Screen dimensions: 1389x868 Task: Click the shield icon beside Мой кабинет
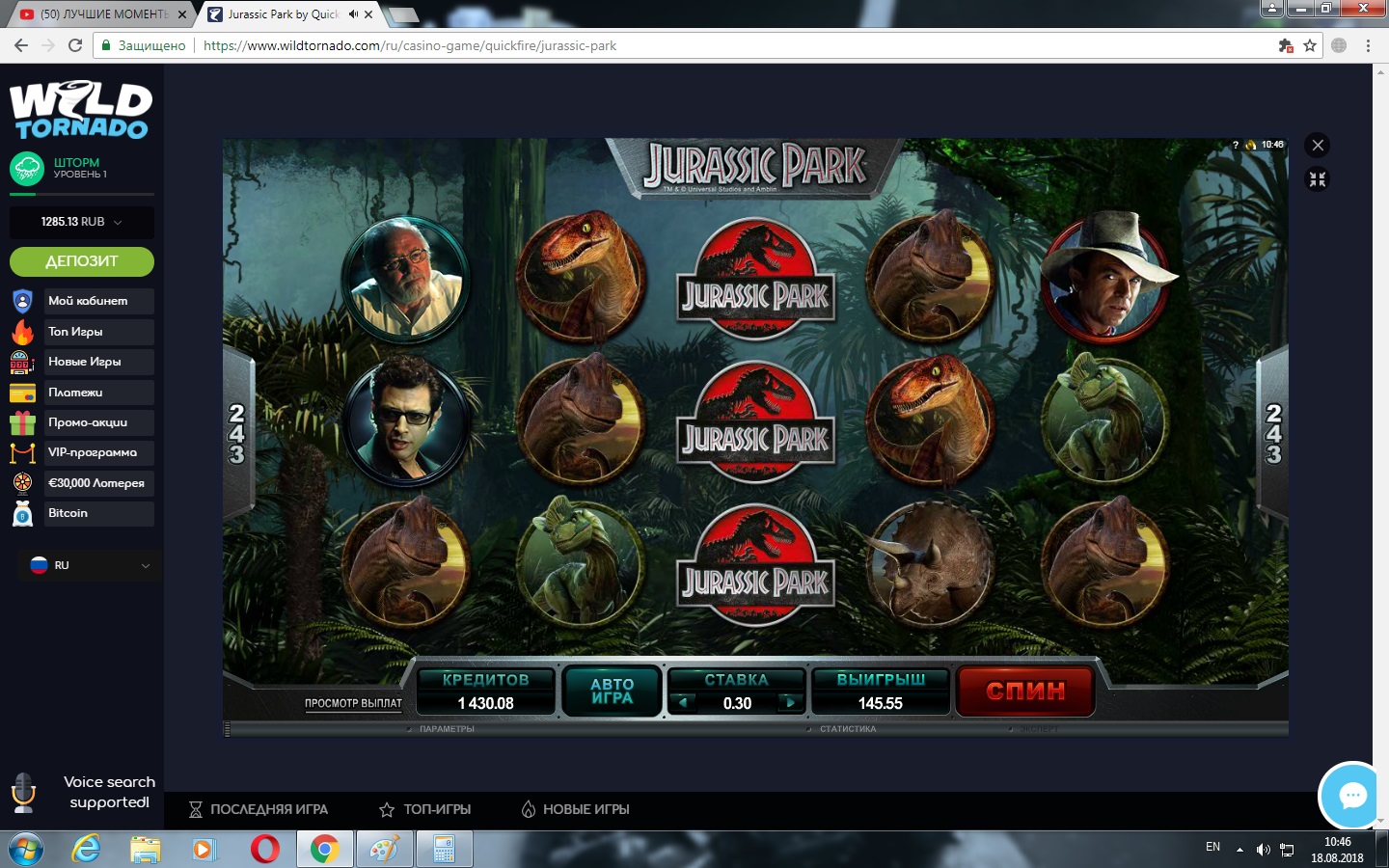click(x=22, y=301)
